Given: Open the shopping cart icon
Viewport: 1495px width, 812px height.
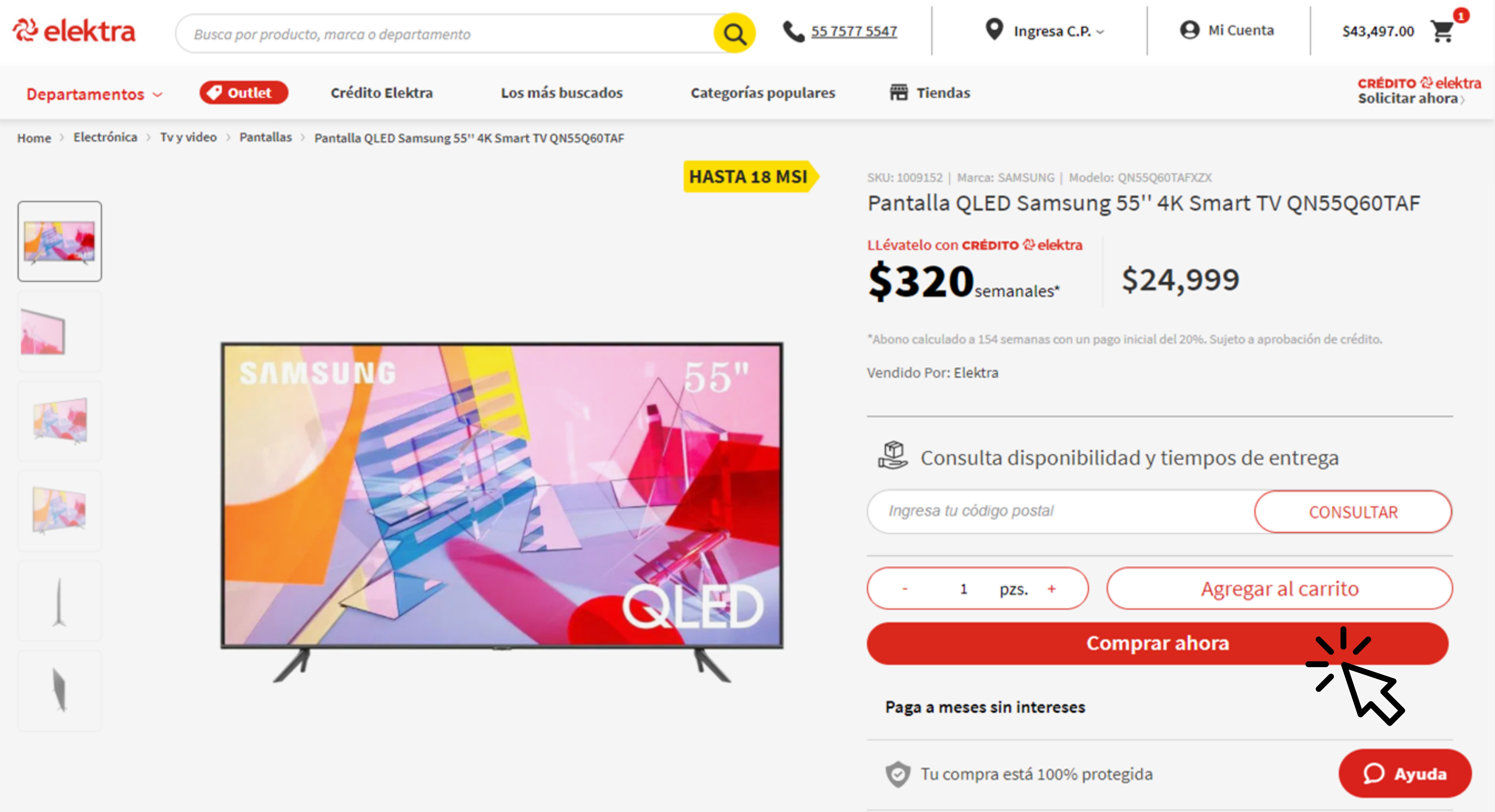Looking at the screenshot, I should 1442,31.
